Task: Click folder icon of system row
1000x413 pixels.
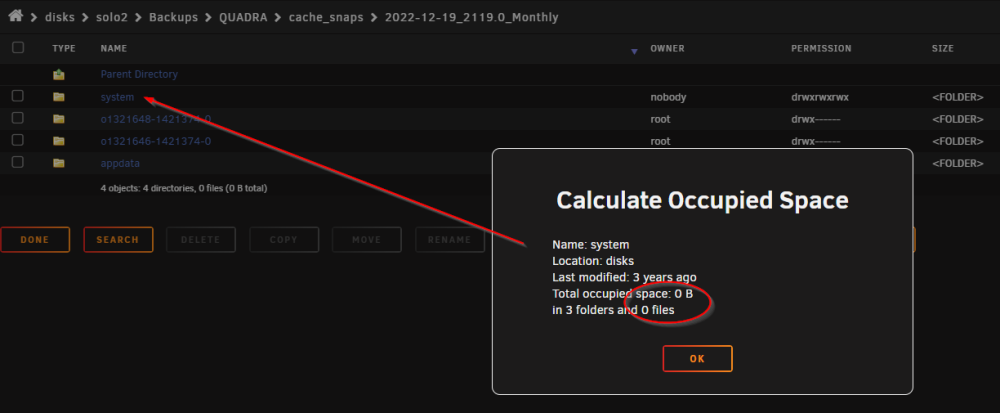Action: click(x=59, y=97)
